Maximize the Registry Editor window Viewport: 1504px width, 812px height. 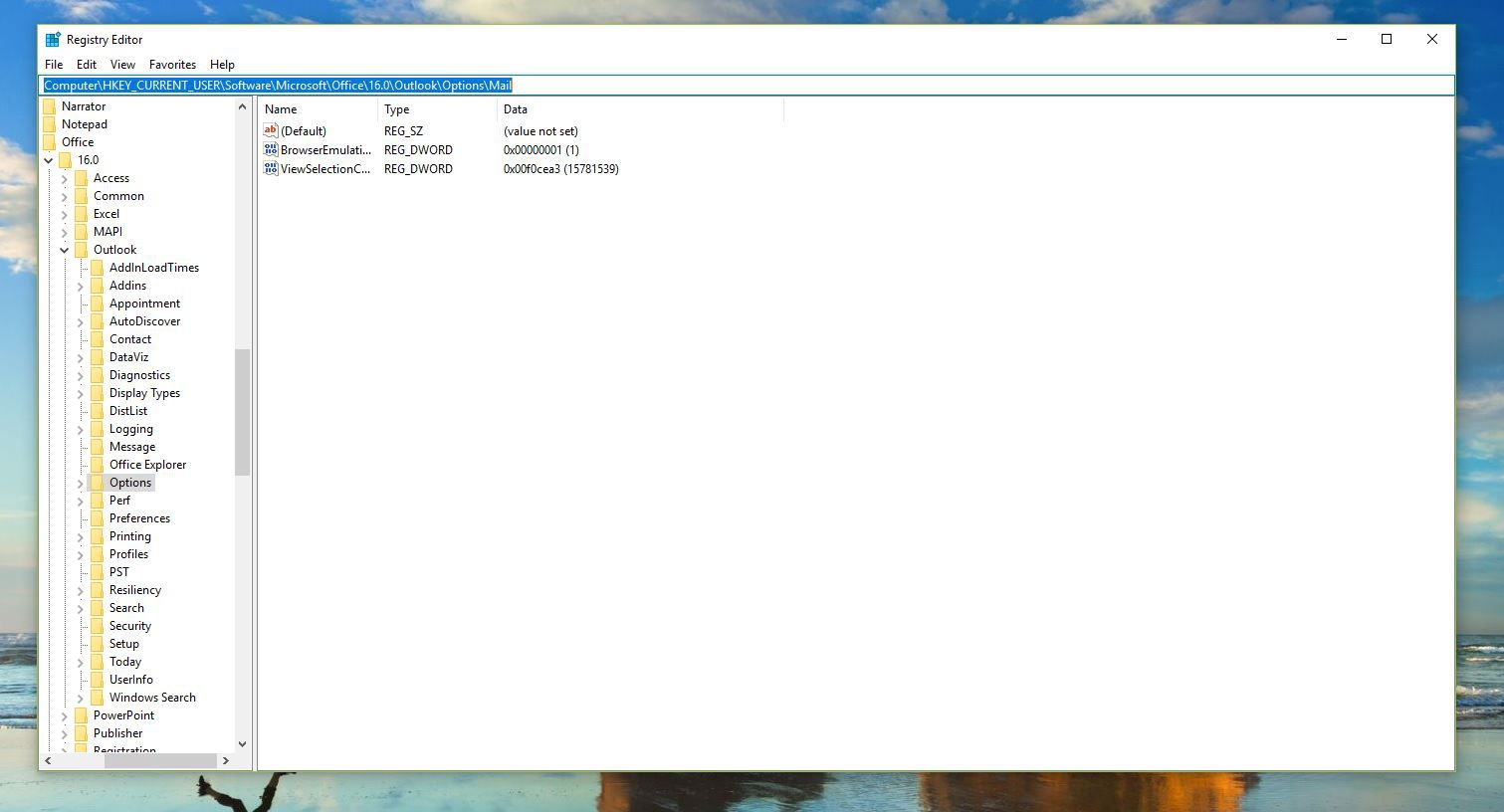tap(1387, 40)
